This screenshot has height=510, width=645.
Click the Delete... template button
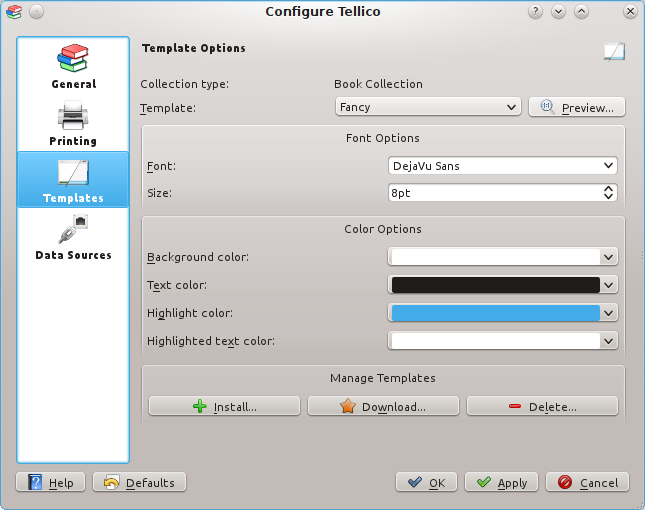coord(542,406)
